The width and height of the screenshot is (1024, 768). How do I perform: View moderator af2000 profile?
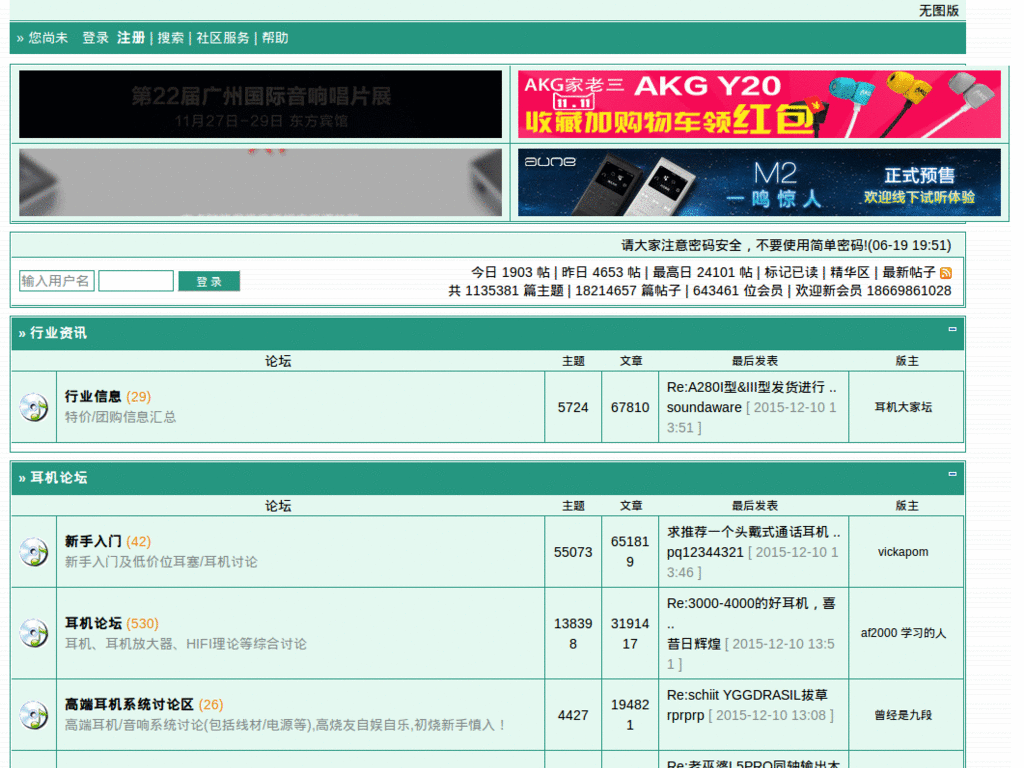[x=878, y=633]
